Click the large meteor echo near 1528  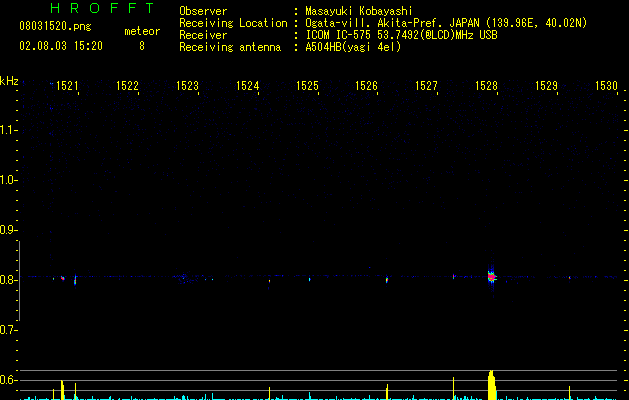(x=492, y=277)
